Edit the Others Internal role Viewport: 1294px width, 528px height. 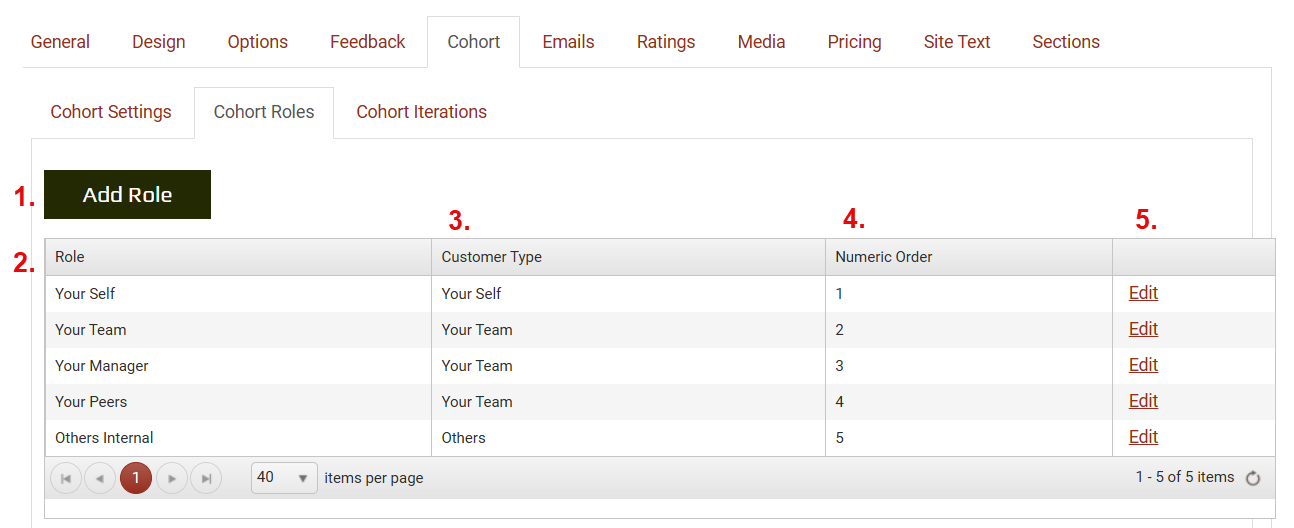[1143, 437]
